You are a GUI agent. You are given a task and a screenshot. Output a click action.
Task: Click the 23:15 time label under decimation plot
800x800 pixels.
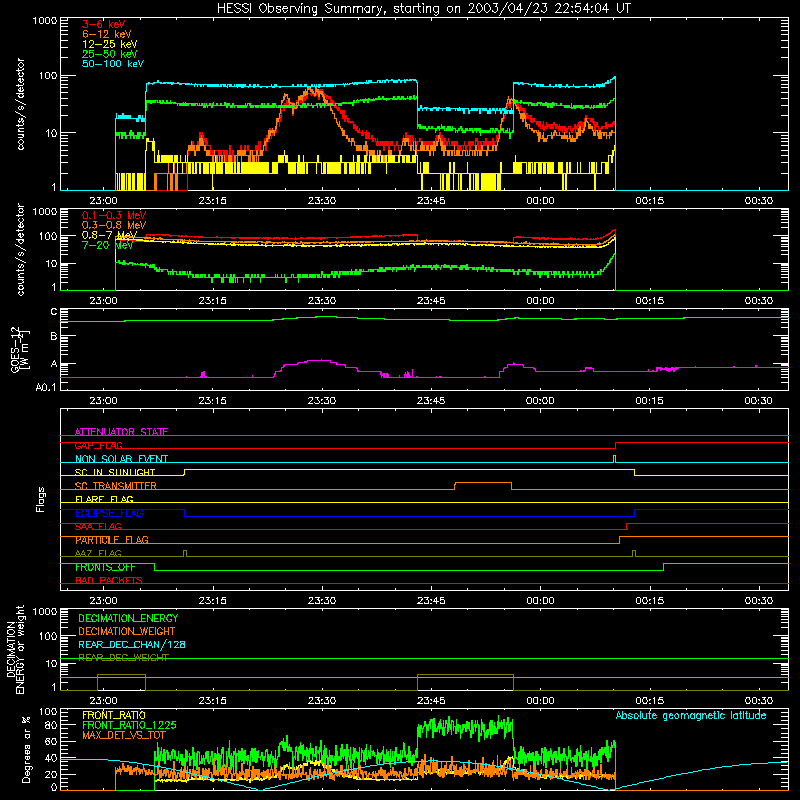(213, 701)
